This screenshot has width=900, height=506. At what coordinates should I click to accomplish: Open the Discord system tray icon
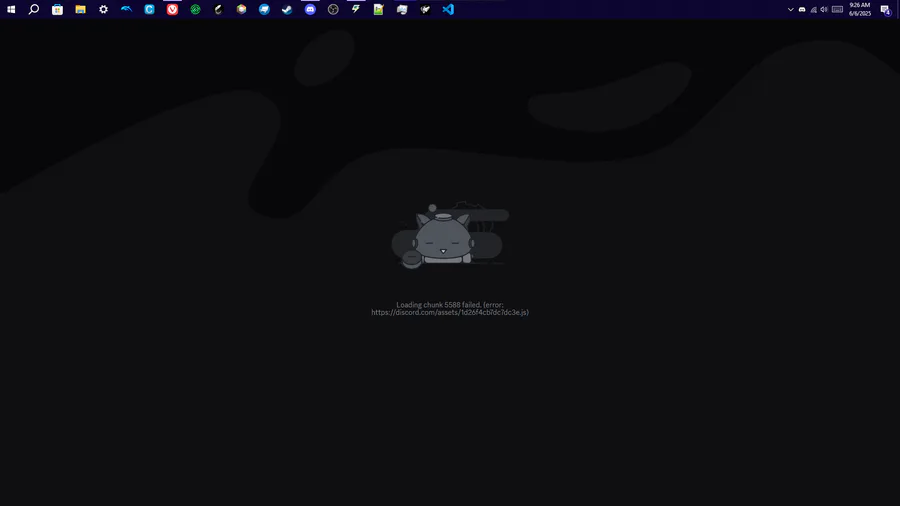coord(802,10)
